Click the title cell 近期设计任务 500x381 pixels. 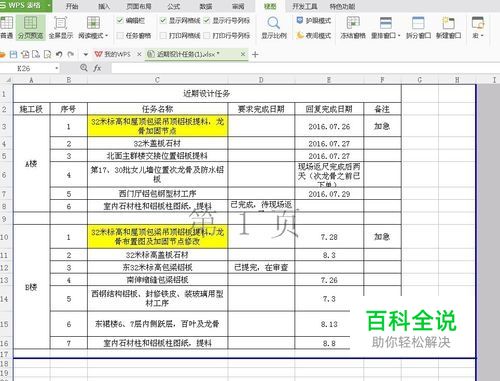(x=207, y=94)
